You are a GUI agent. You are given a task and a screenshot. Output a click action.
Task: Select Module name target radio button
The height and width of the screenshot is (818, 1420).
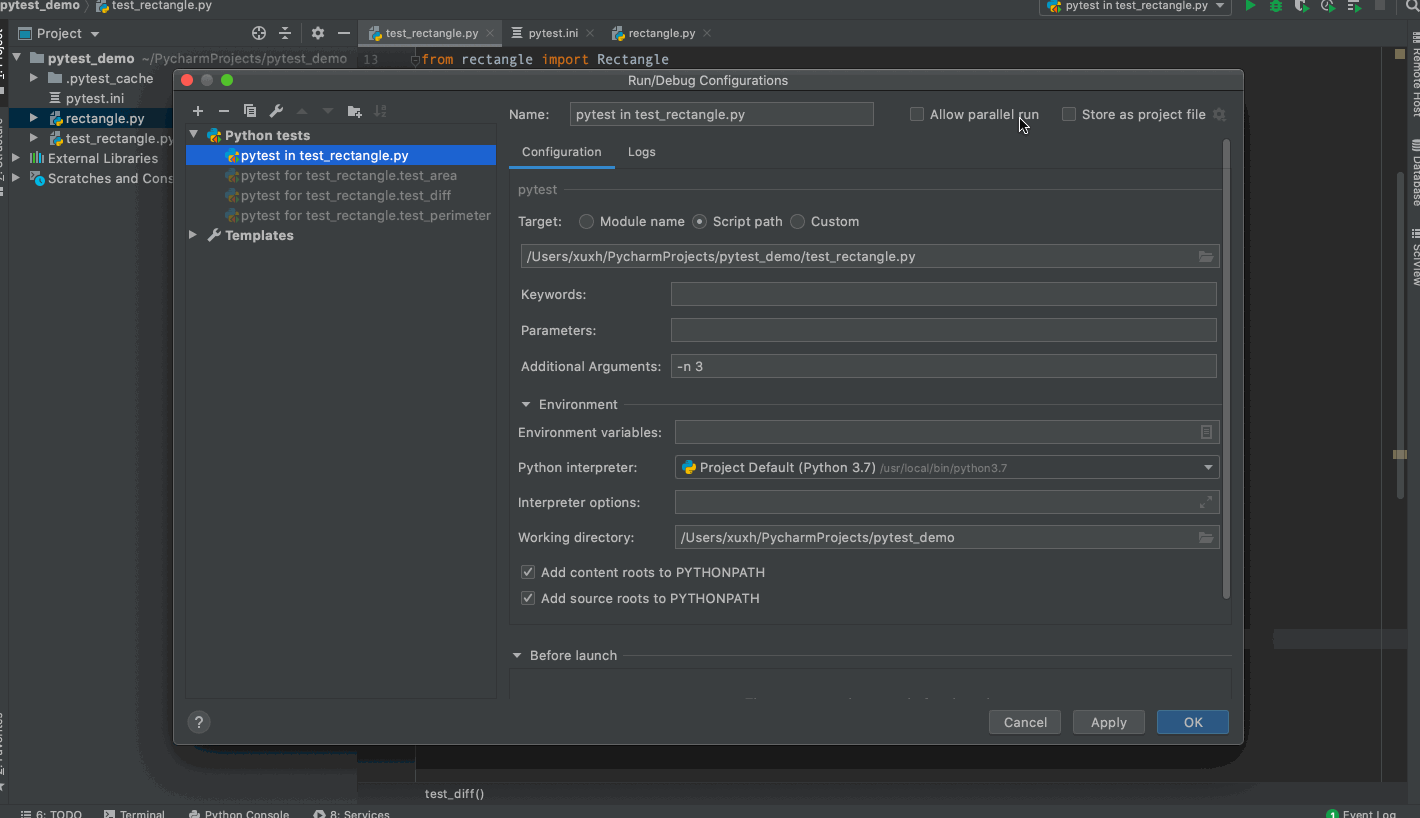click(x=586, y=222)
